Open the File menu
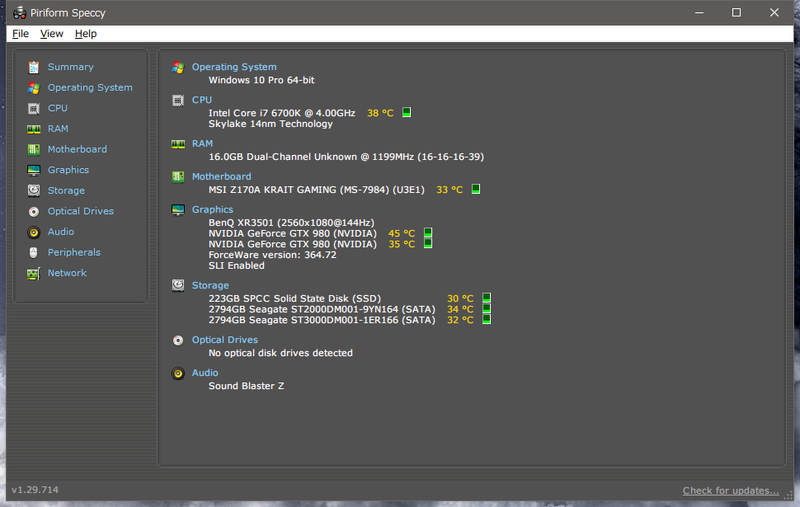 [x=20, y=34]
